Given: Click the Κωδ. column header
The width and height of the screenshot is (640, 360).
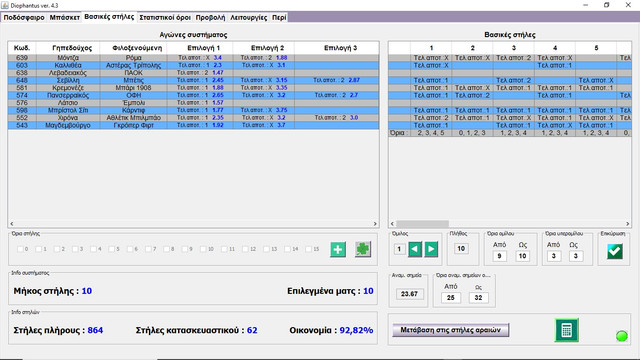Looking at the screenshot, I should coord(22,48).
